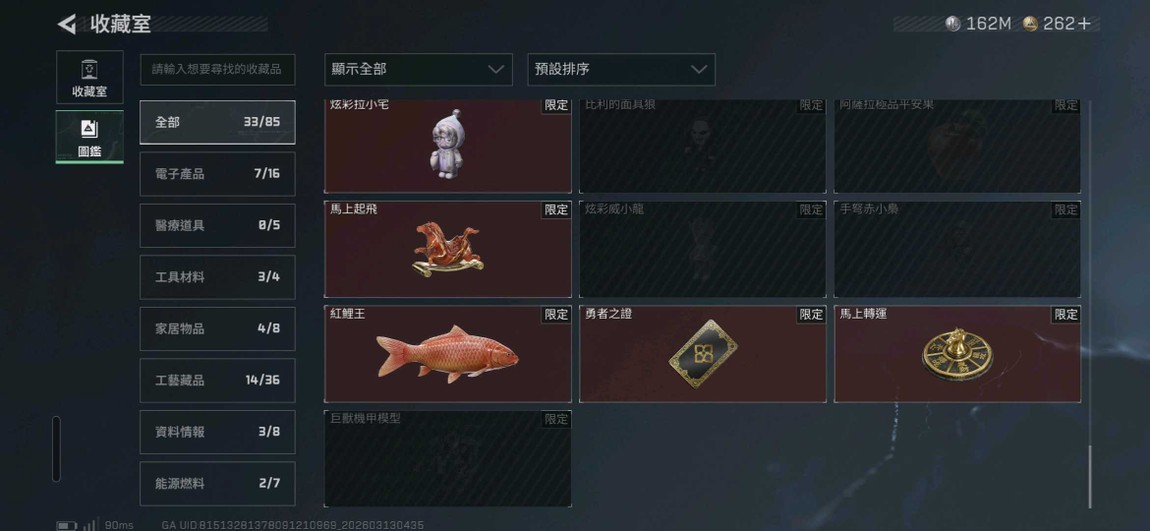Click the chevron arrow of 預設排序
The image size is (1150, 531).
pyautogui.click(x=699, y=70)
